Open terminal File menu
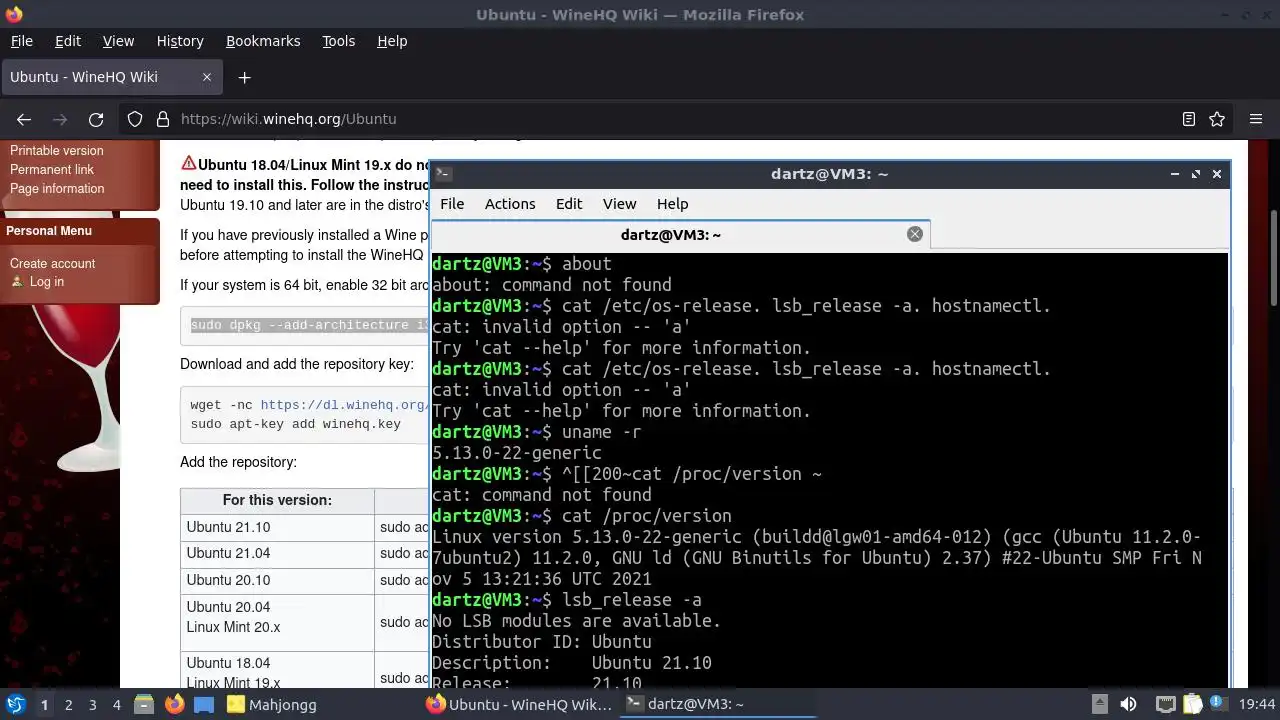The height and width of the screenshot is (720, 1280). [452, 204]
